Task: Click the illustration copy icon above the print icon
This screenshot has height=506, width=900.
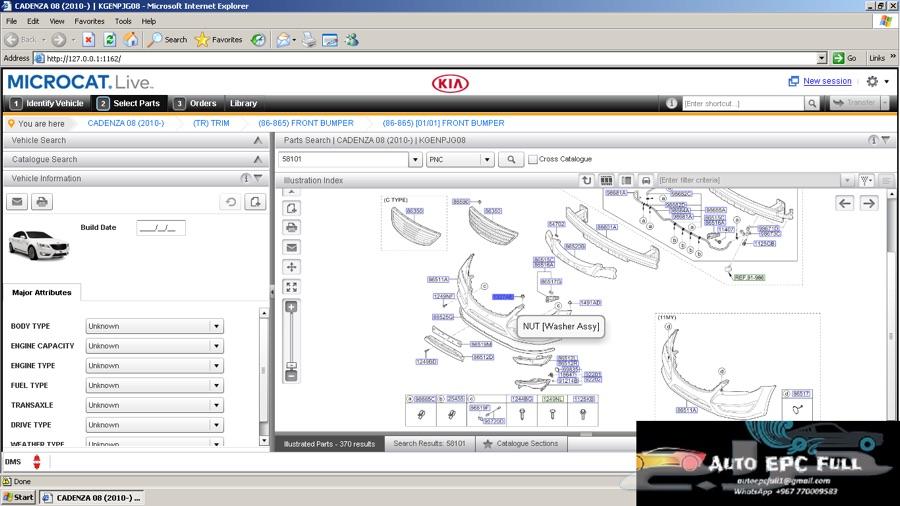Action: (x=292, y=208)
